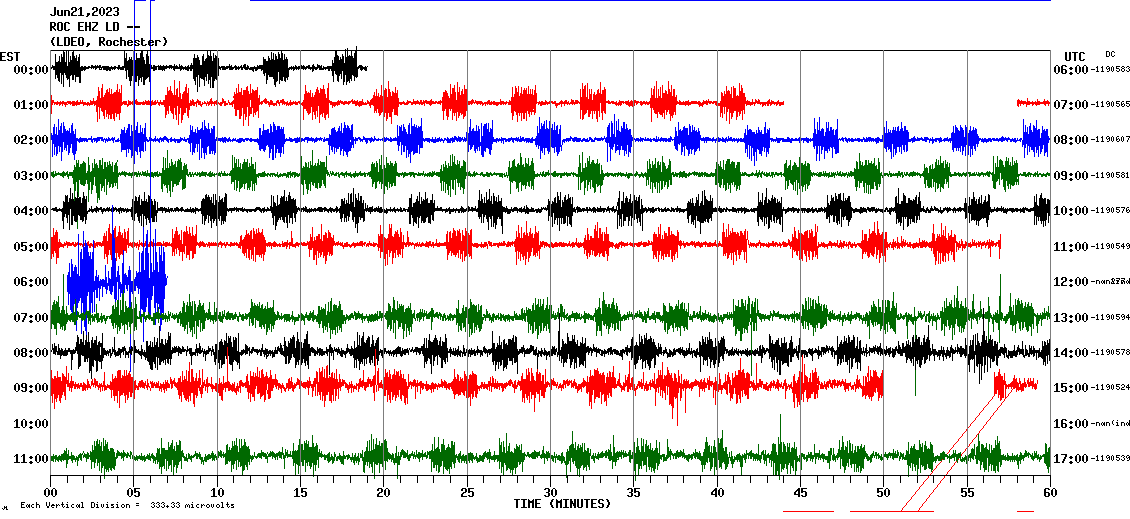Screen dimensions: 1130x519
Task: Click the 08:00 UTC DC offset value
Action: [x=1110, y=141]
